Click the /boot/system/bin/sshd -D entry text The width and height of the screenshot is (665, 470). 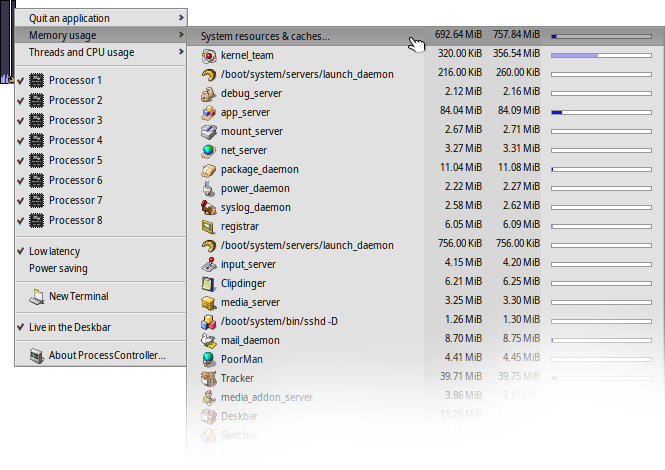(279, 322)
